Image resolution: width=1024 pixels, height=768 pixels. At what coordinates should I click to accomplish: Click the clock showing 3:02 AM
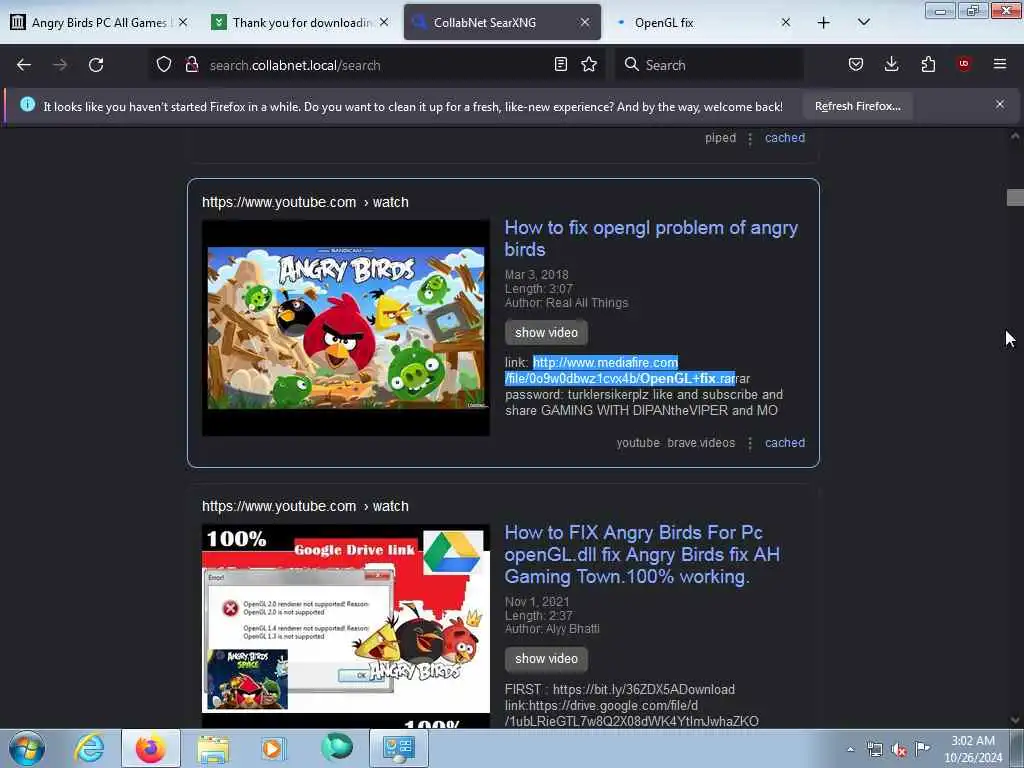pyautogui.click(x=972, y=749)
